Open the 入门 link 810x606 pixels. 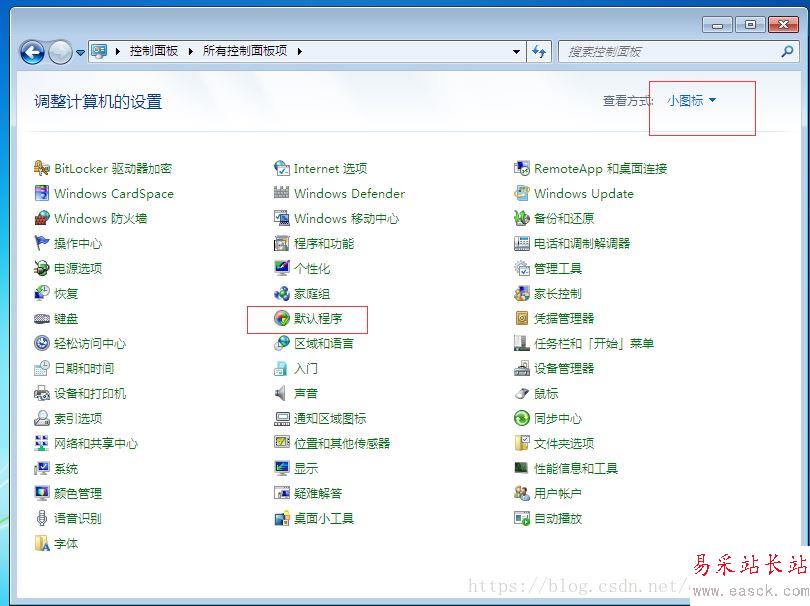306,368
